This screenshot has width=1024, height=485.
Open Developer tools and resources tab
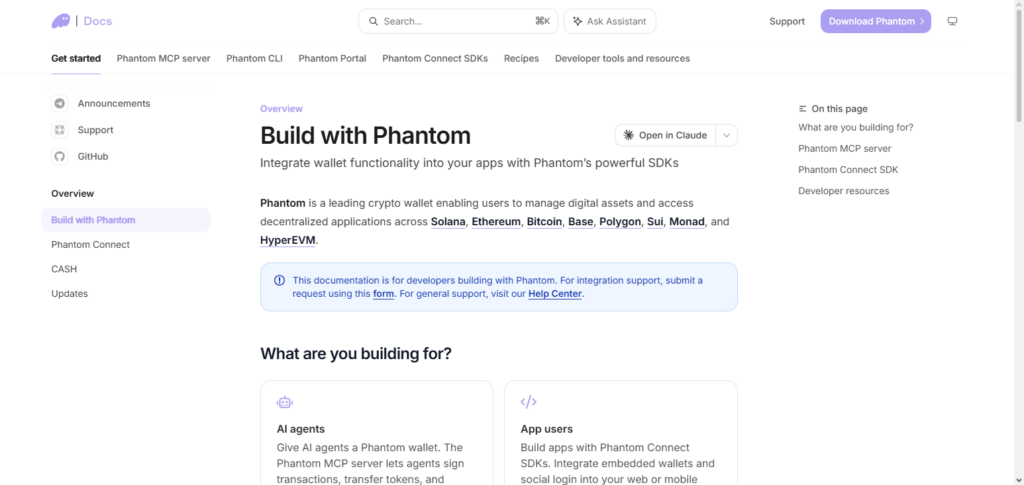pos(622,58)
